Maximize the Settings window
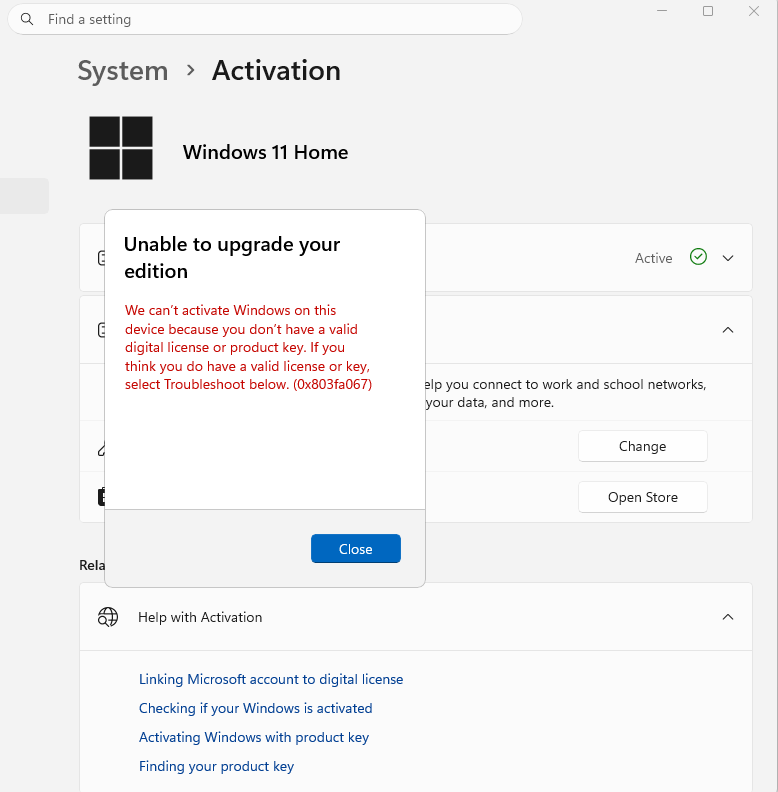This screenshot has height=792, width=778. tap(708, 11)
